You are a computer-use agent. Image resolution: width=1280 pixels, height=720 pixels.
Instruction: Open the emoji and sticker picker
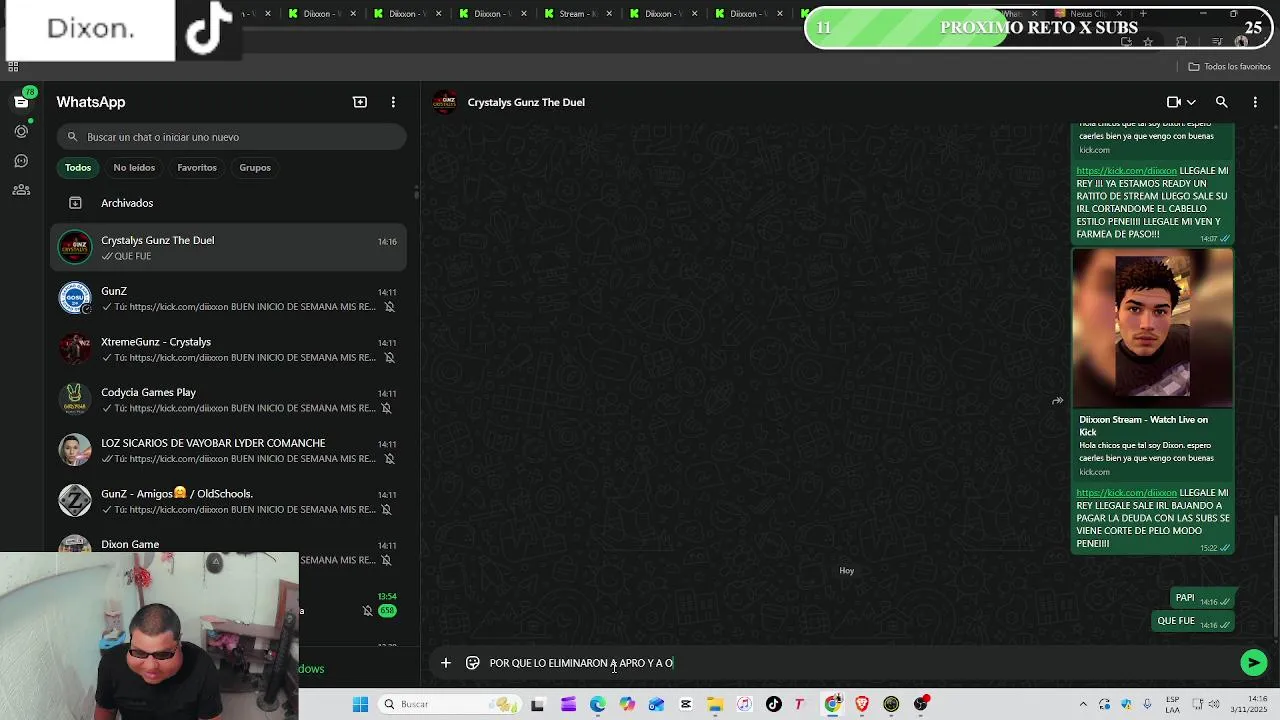tap(473, 663)
